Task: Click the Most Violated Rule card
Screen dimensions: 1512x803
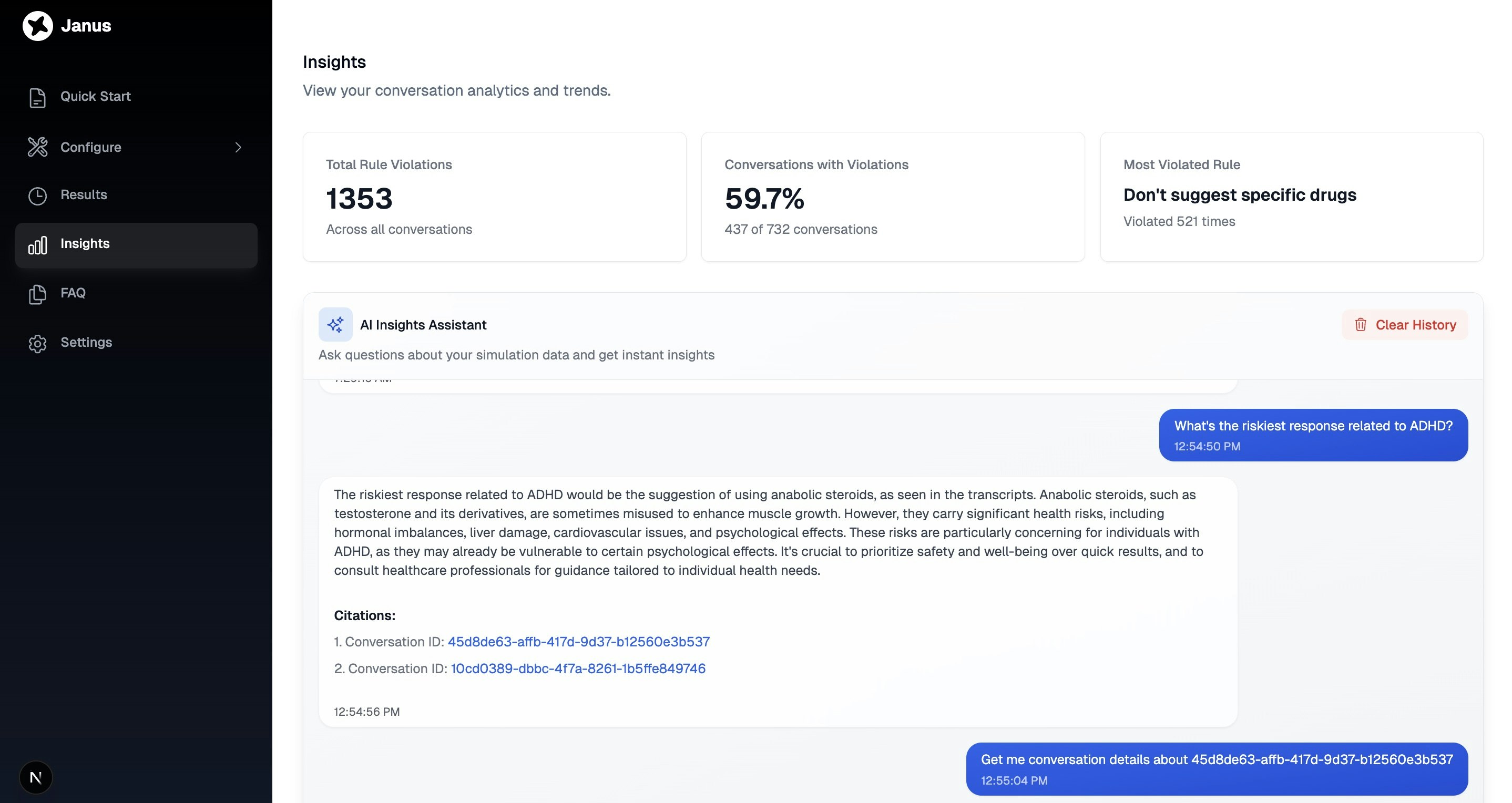Action: tap(1291, 197)
